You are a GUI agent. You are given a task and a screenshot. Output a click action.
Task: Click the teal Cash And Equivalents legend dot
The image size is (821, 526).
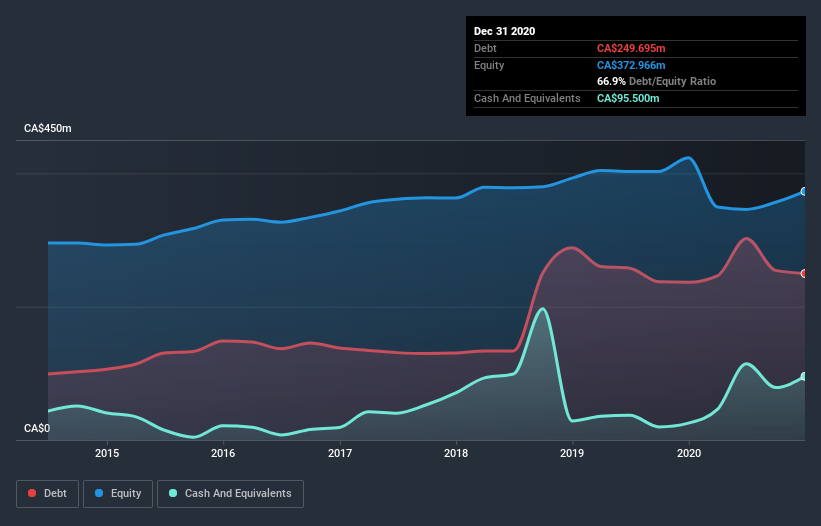click(x=173, y=493)
